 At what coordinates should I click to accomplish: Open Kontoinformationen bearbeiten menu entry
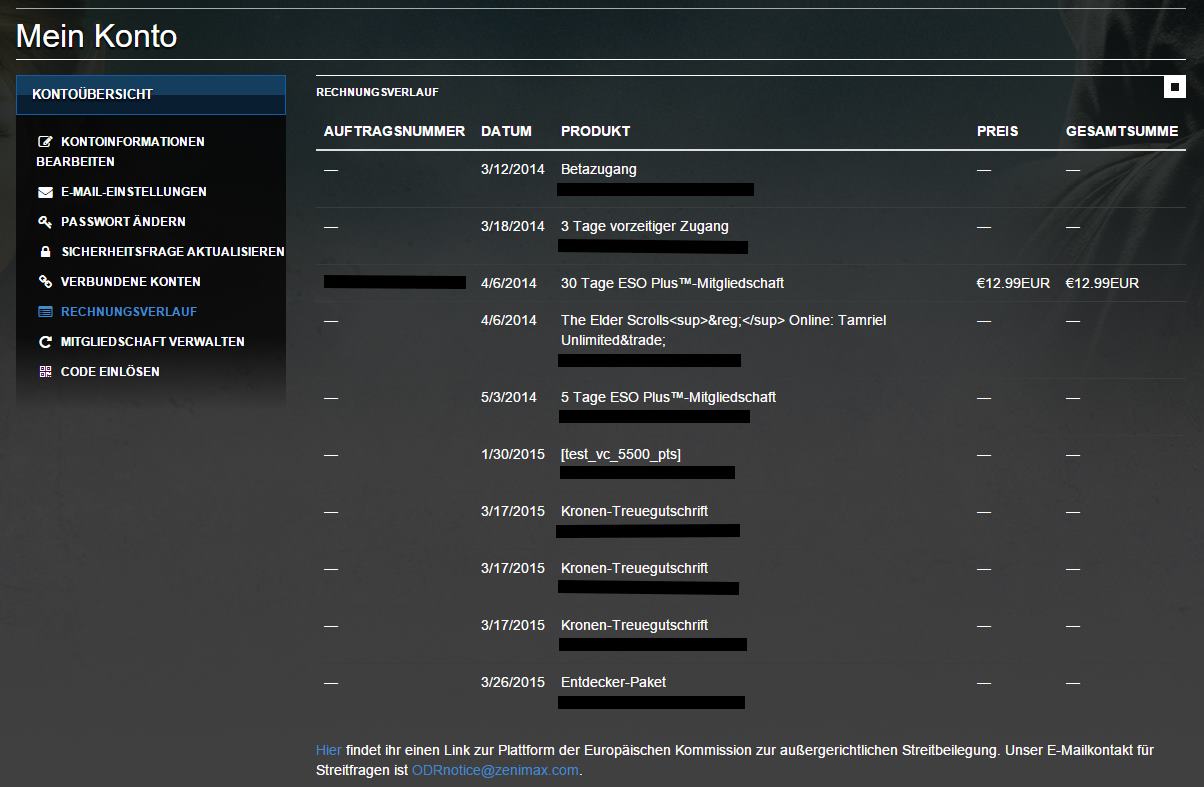click(120, 151)
